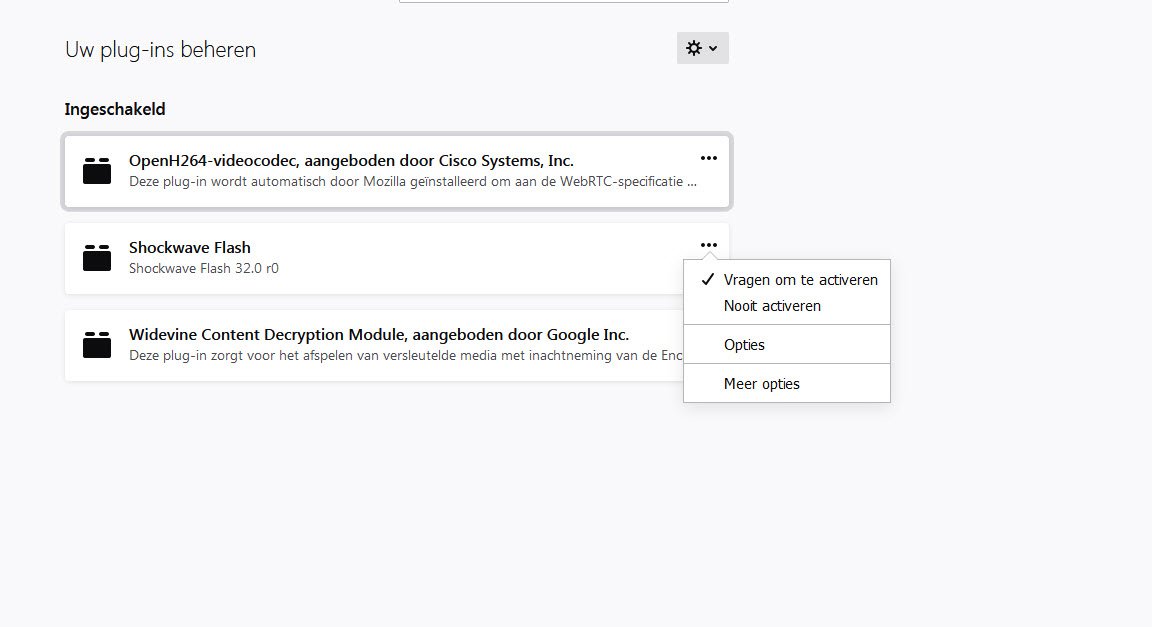The height and width of the screenshot is (627, 1152).
Task: Choose 'Nooit activeren' for Shockwave Flash
Action: click(x=772, y=306)
